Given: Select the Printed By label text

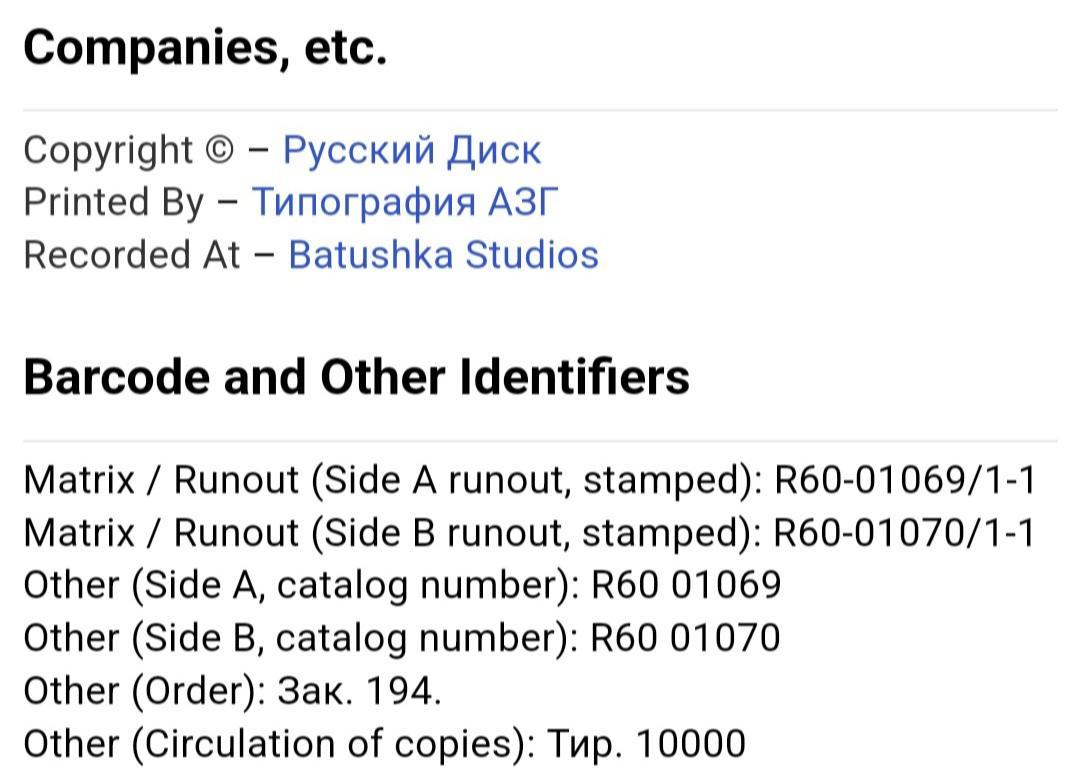Looking at the screenshot, I should (x=114, y=202).
